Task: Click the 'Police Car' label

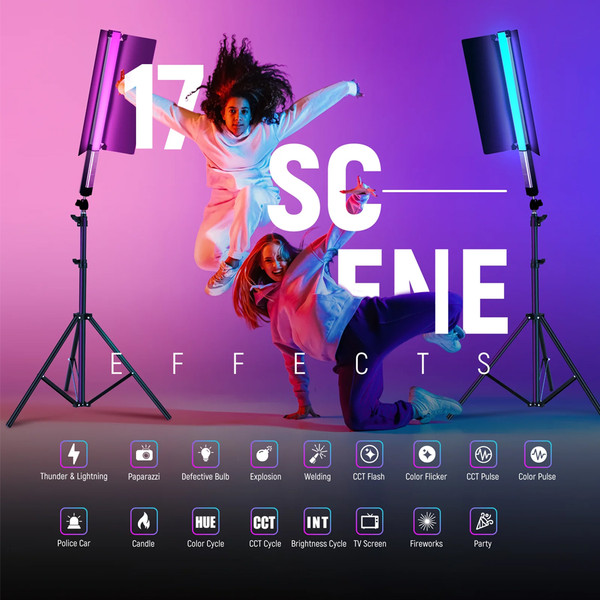Action: click(74, 543)
